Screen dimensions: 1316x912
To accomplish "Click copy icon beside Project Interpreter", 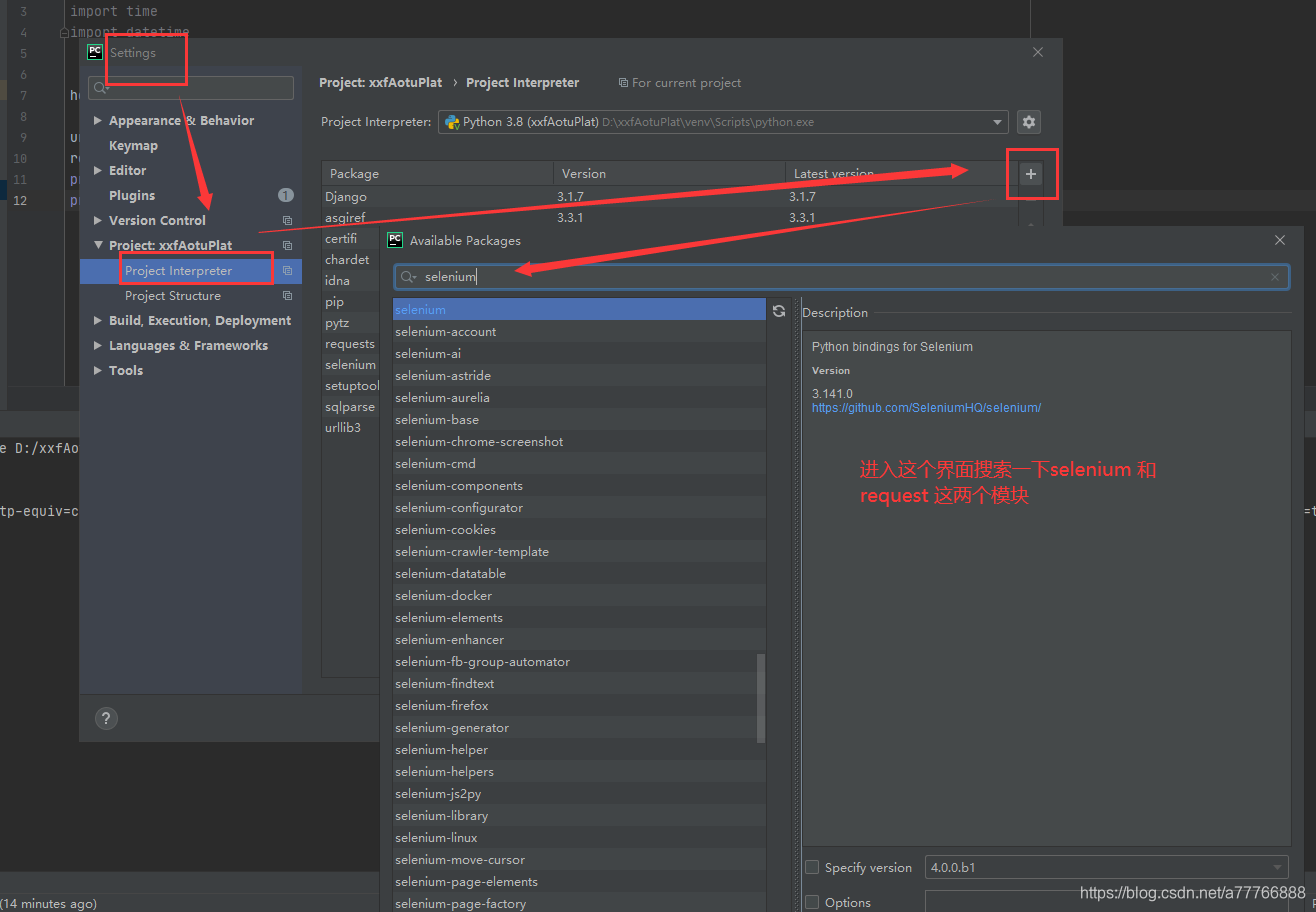I will [287, 270].
